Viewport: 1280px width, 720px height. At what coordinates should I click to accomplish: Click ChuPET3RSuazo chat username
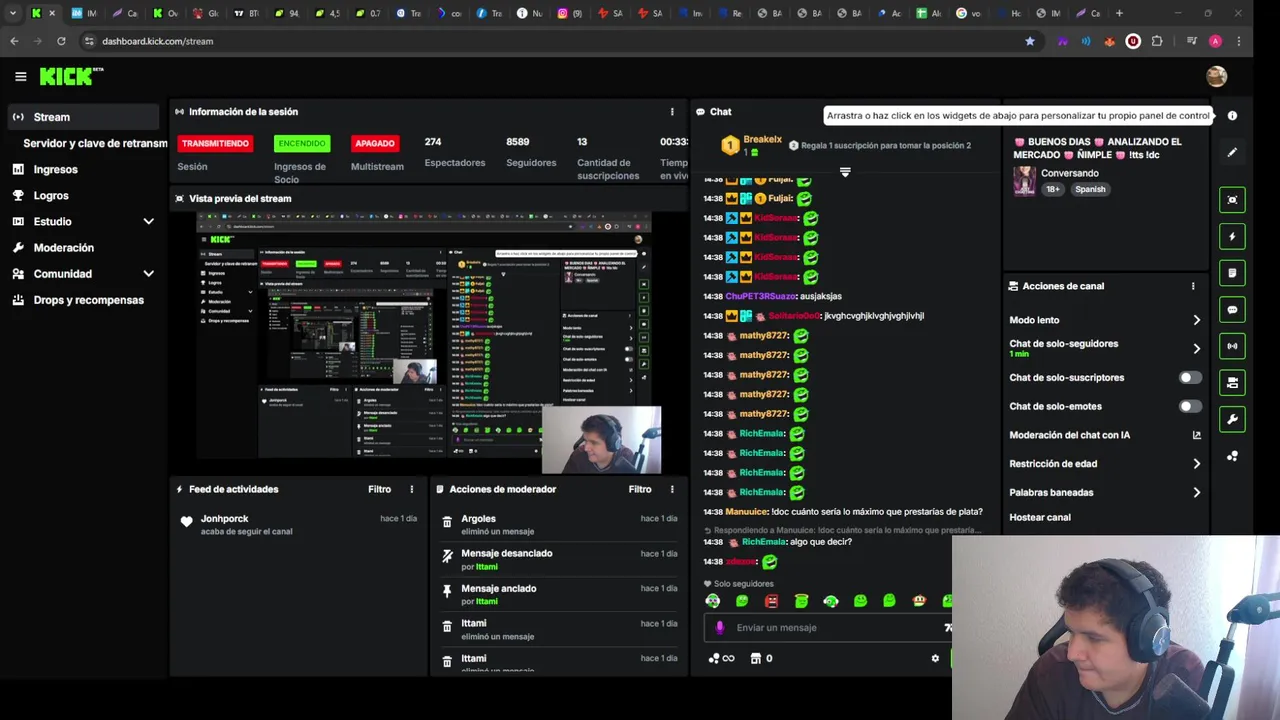(761, 297)
